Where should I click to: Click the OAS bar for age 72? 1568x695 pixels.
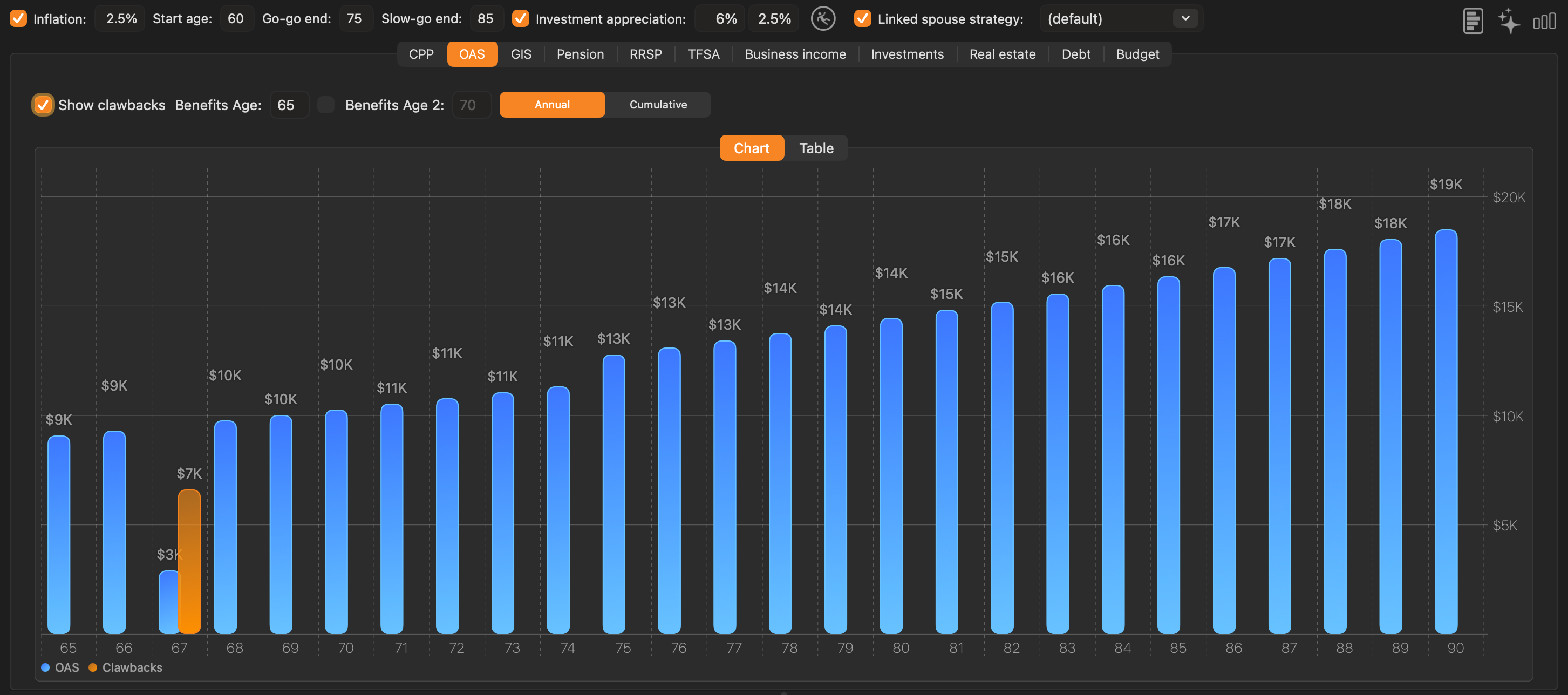447,516
